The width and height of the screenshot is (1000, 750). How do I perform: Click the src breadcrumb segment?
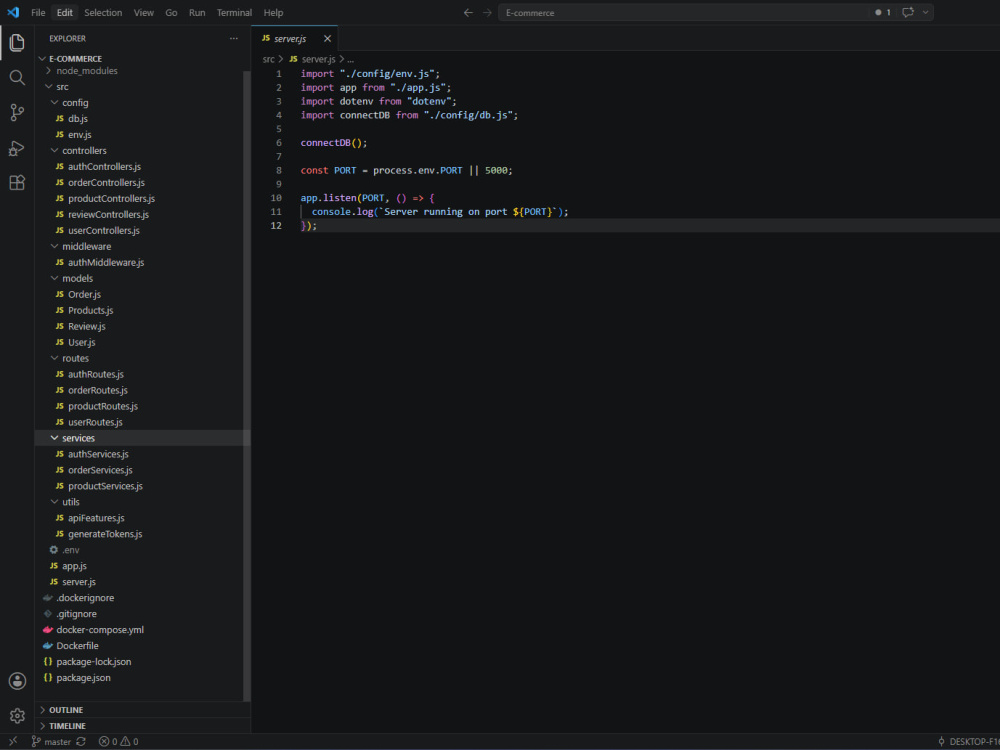pos(268,59)
